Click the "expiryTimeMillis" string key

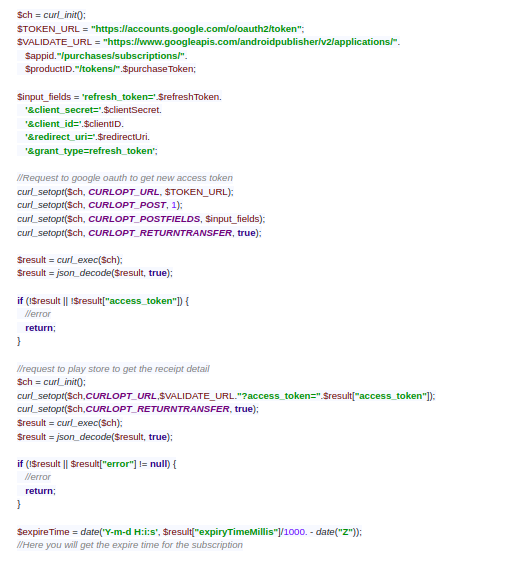point(237,532)
